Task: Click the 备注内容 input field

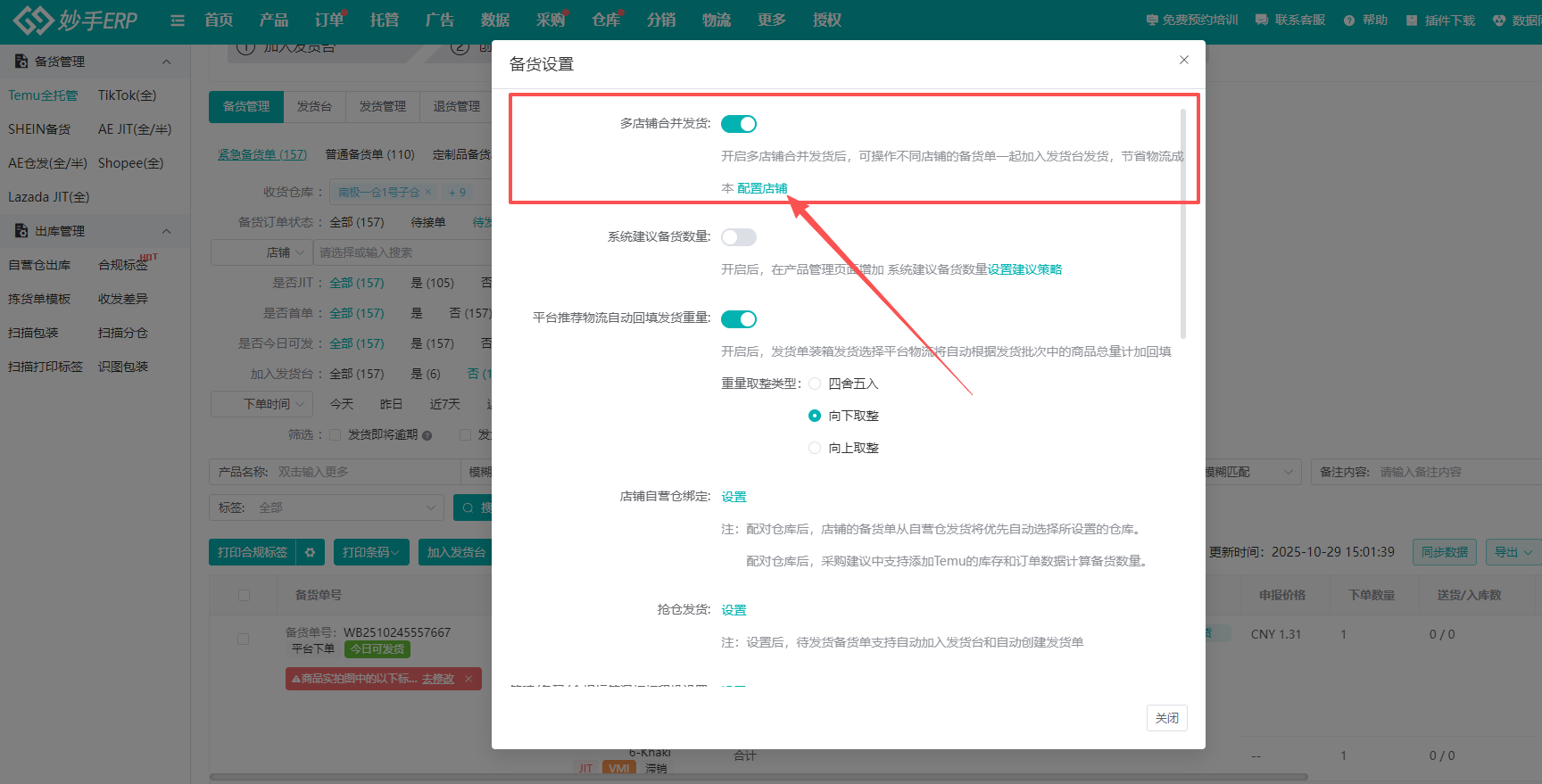Action: coord(1459,472)
